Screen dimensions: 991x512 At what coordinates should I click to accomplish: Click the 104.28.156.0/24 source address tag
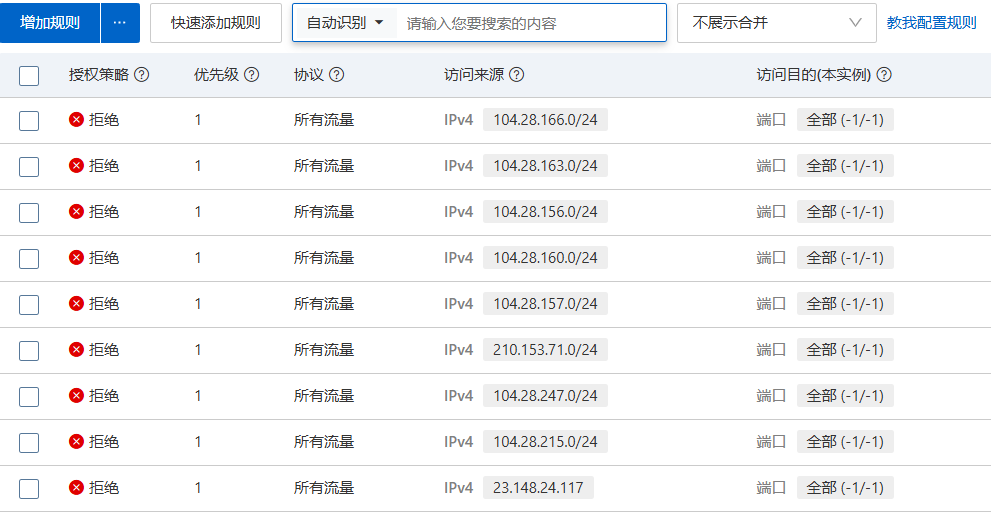click(545, 212)
